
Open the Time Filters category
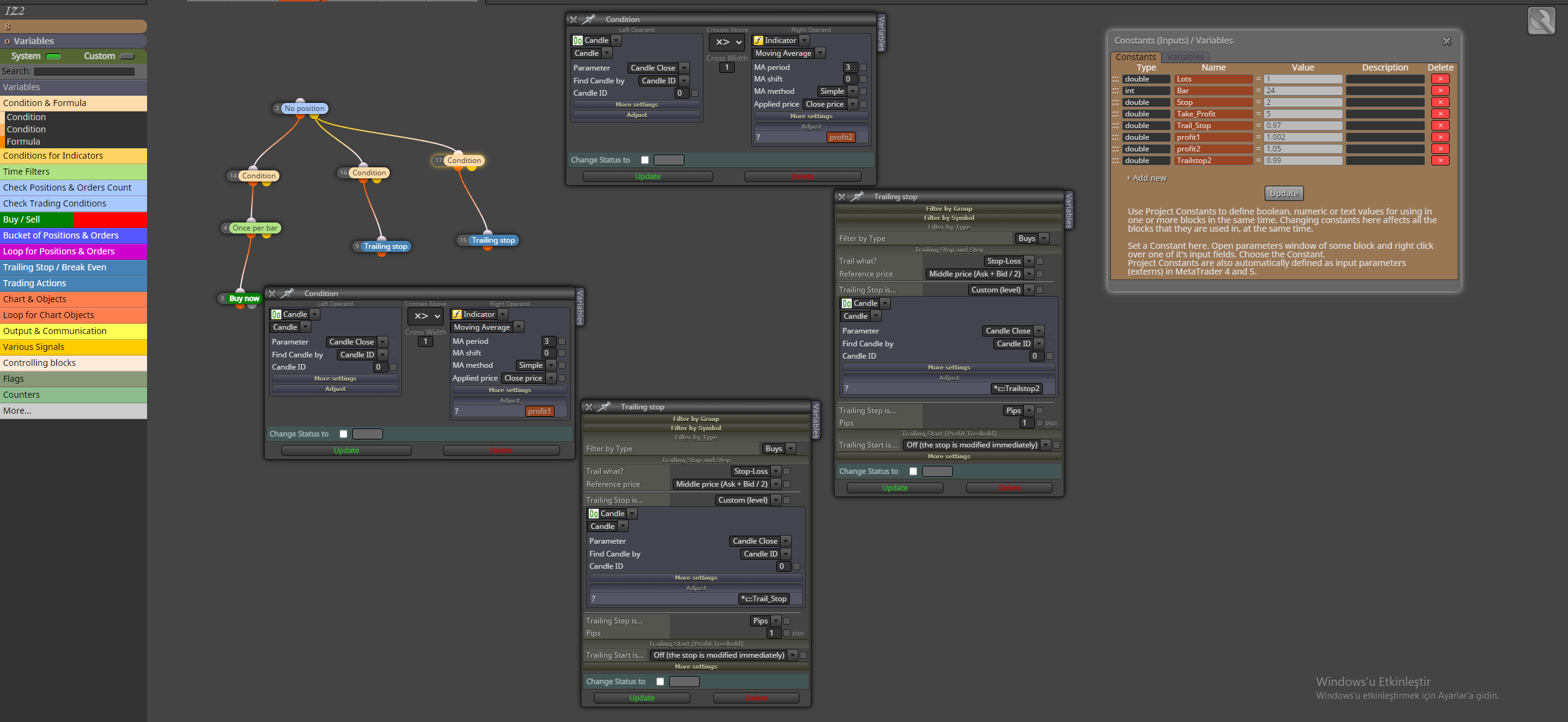(74, 172)
